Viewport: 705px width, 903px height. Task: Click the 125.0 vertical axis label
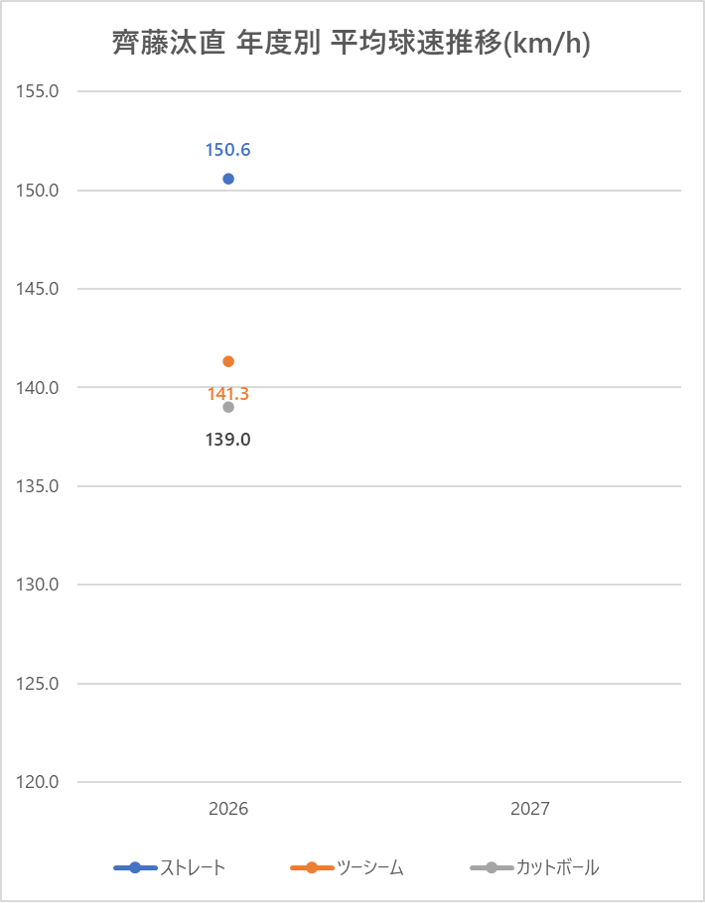pyautogui.click(x=40, y=684)
